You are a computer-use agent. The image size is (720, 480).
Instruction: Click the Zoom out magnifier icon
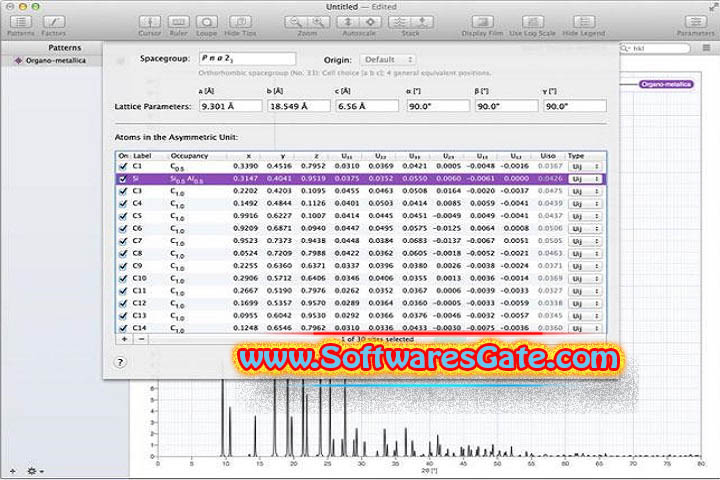(295, 22)
